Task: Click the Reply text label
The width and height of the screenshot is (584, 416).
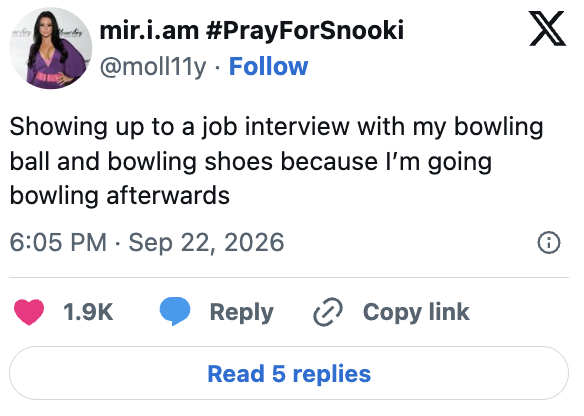Action: click(x=241, y=312)
